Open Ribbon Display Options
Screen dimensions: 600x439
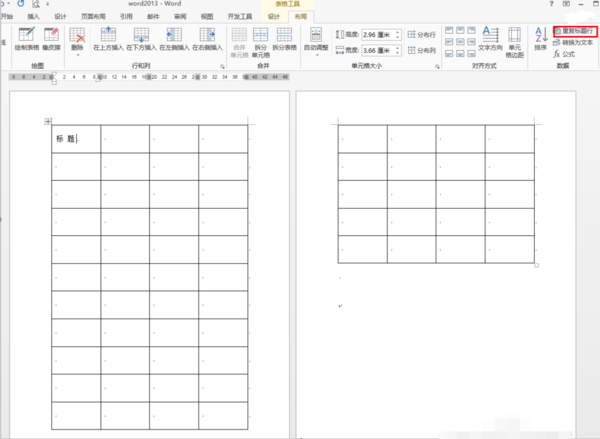point(566,4)
